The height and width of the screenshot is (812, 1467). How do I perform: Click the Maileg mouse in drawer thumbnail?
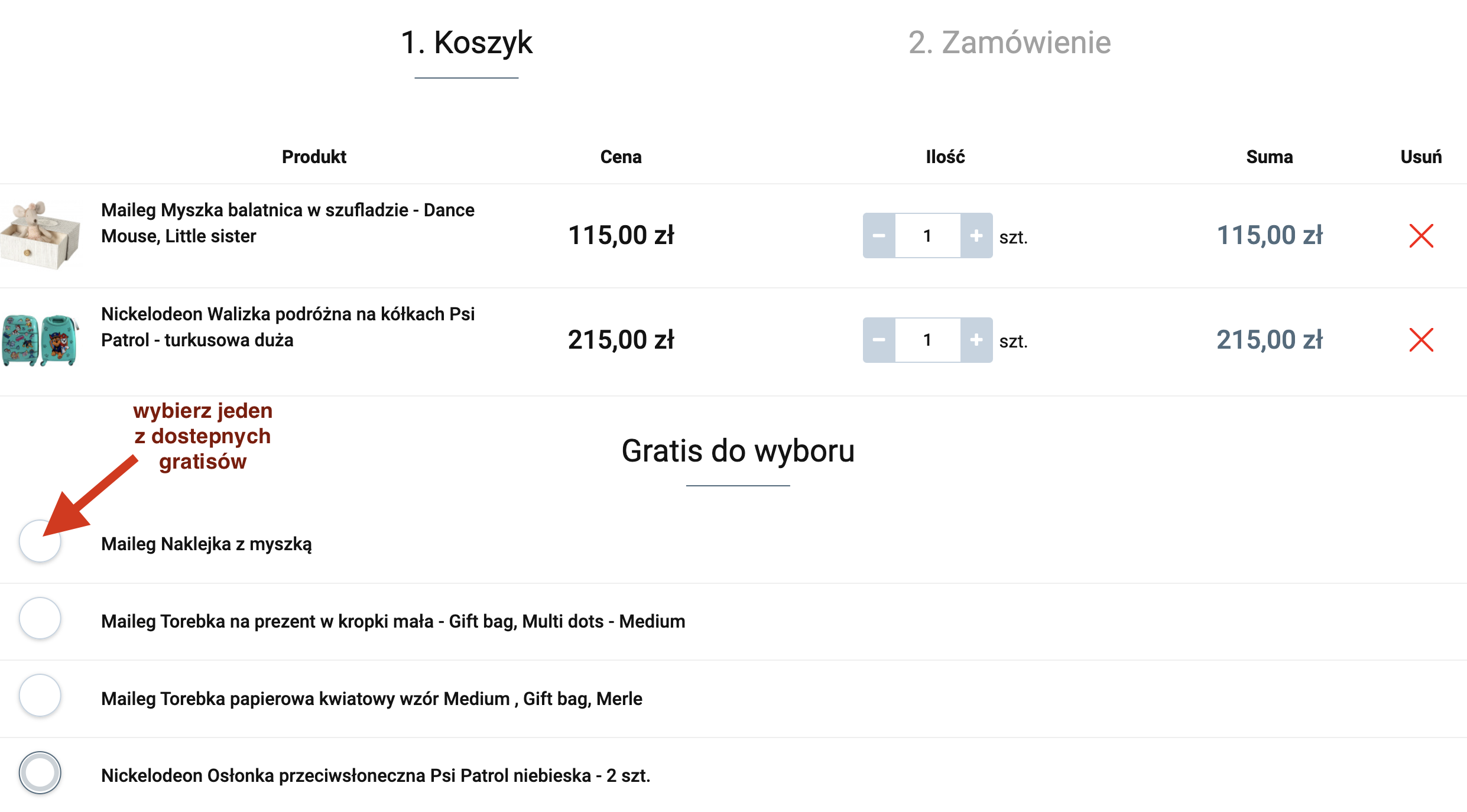(40, 235)
